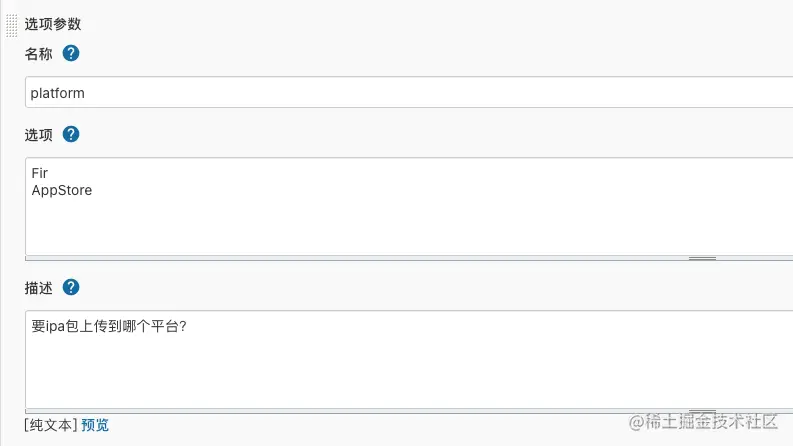The image size is (793, 446).
Task: Click the 描述 field label
Action: pyautogui.click(x=38, y=288)
